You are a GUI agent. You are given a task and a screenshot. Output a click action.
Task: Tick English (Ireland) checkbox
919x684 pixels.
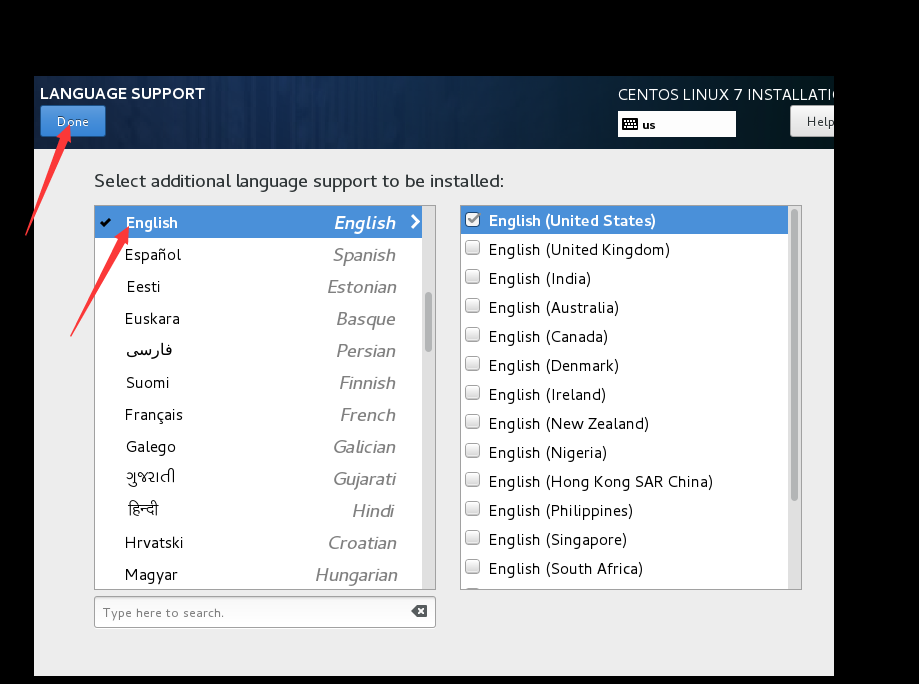tap(472, 393)
